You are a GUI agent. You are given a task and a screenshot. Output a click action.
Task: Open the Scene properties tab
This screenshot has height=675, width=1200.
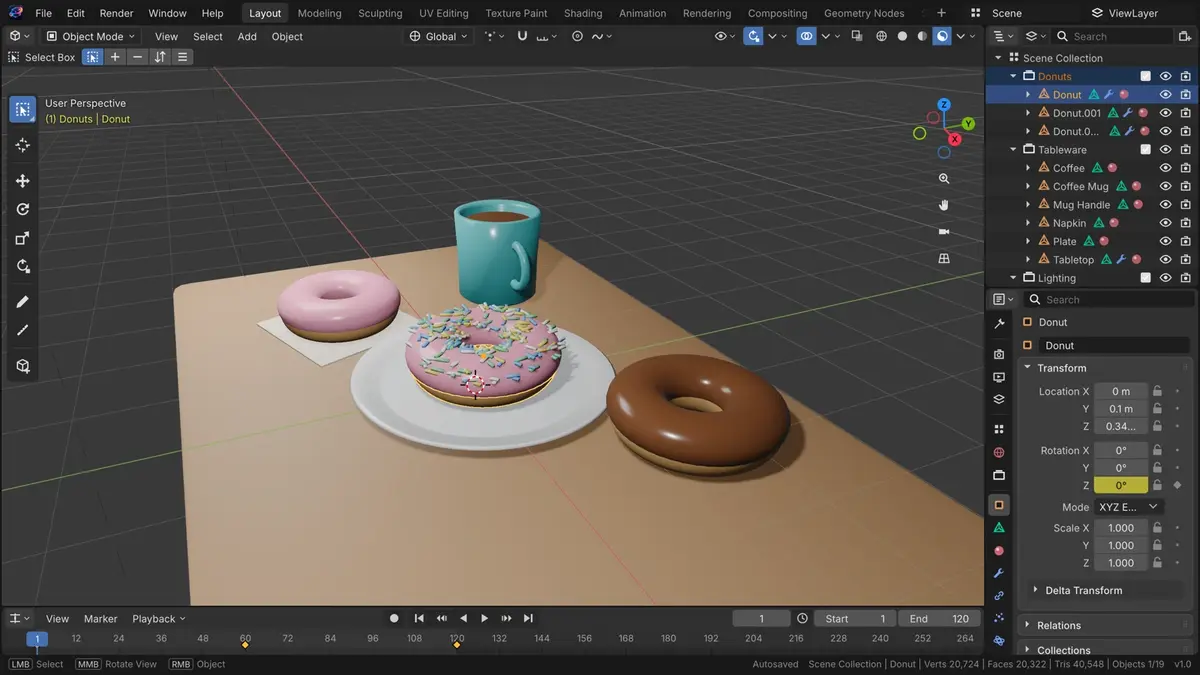pos(999,429)
